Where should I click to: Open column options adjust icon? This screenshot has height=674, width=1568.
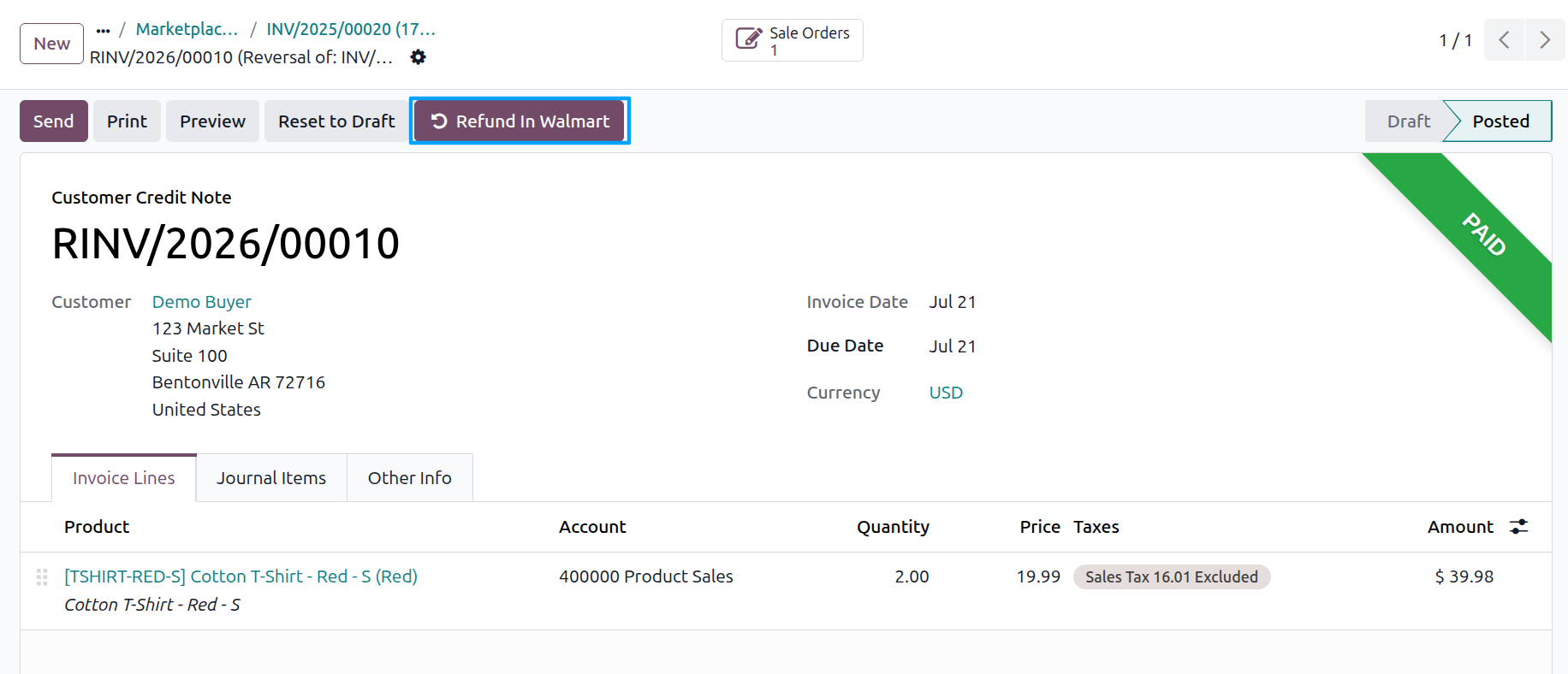pos(1519,527)
